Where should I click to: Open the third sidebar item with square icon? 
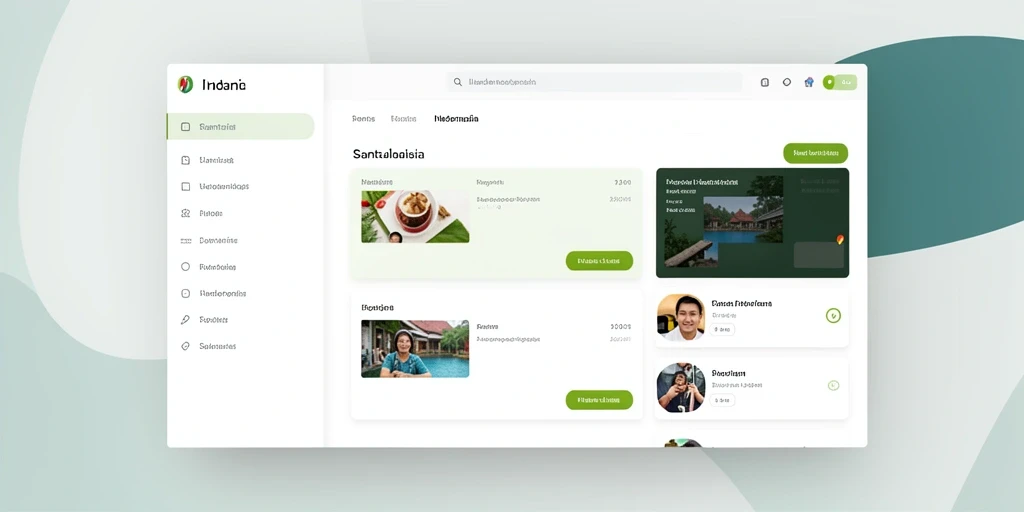tap(223, 187)
